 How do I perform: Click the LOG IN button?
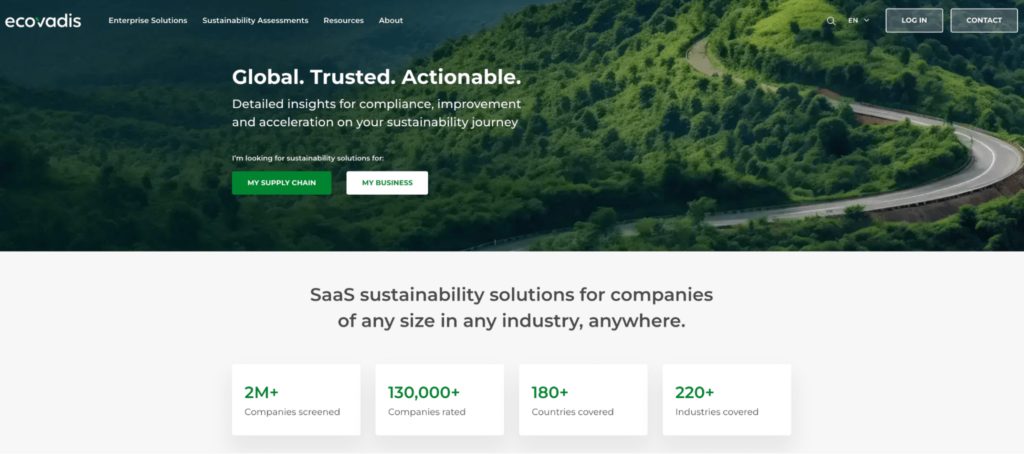coord(914,20)
